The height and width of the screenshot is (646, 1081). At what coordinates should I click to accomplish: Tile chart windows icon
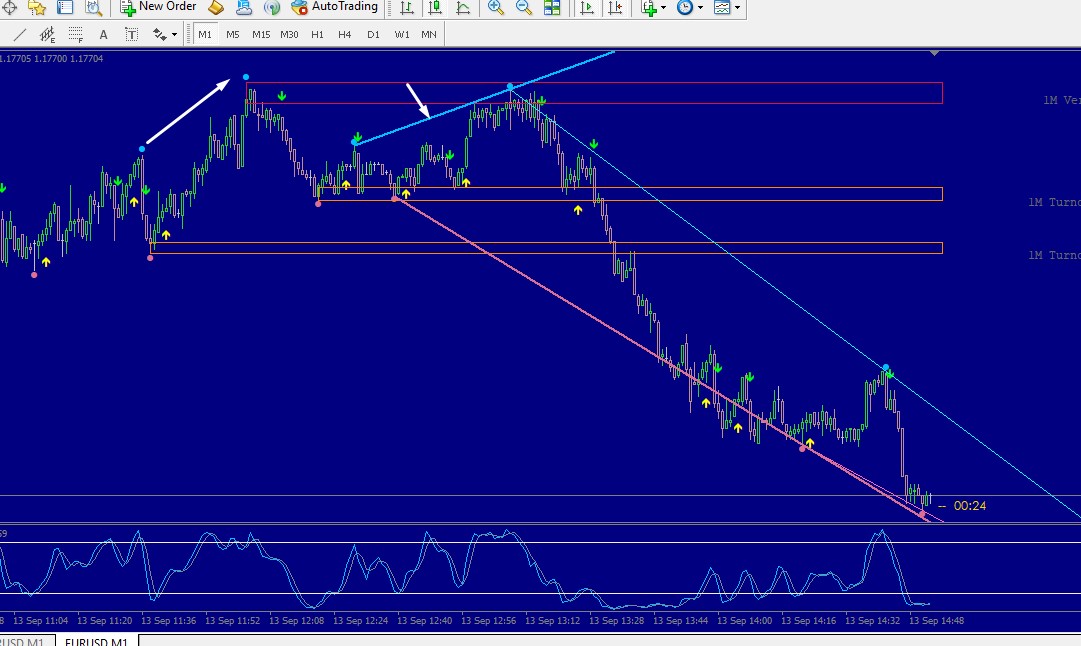point(552,8)
